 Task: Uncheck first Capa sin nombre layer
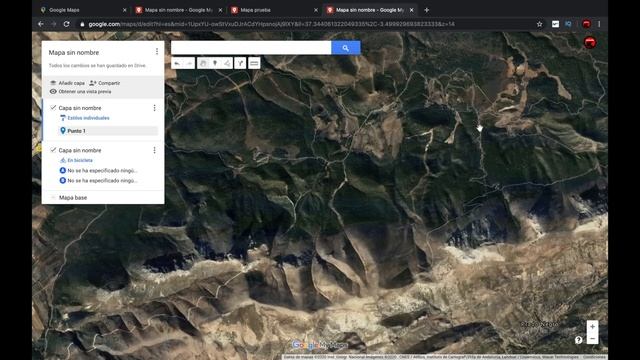[x=53, y=108]
